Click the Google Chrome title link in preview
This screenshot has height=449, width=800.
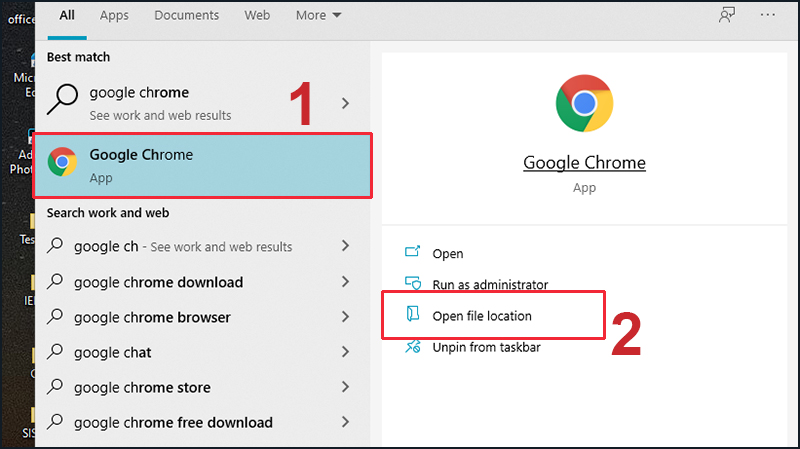584,163
